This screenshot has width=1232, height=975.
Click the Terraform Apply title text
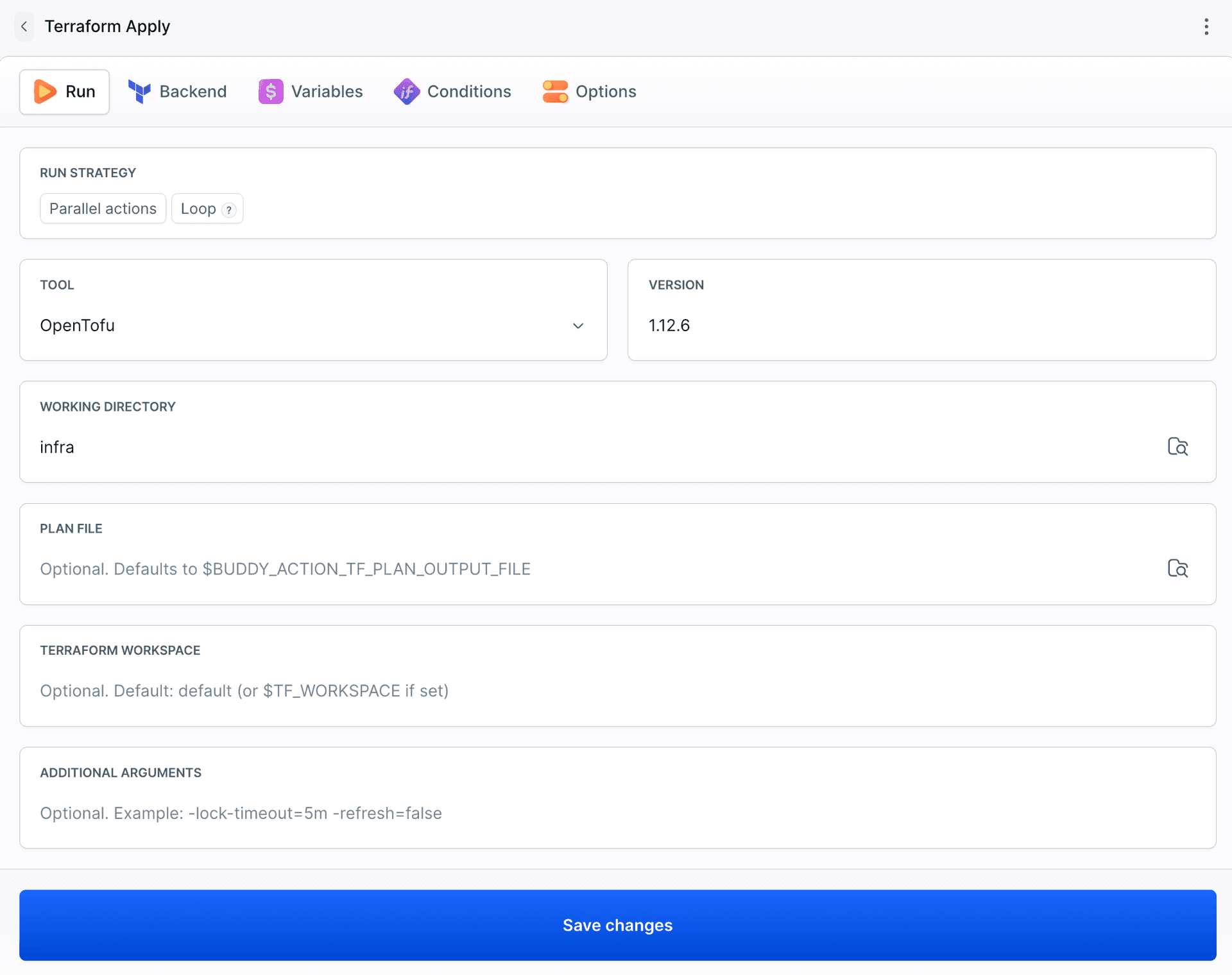click(107, 26)
